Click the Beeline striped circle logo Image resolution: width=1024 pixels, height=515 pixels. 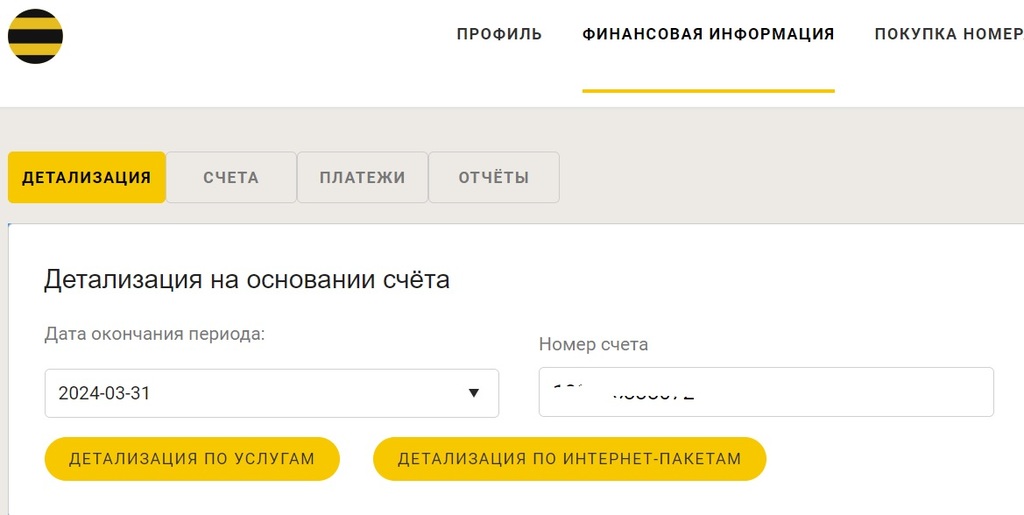coord(35,36)
